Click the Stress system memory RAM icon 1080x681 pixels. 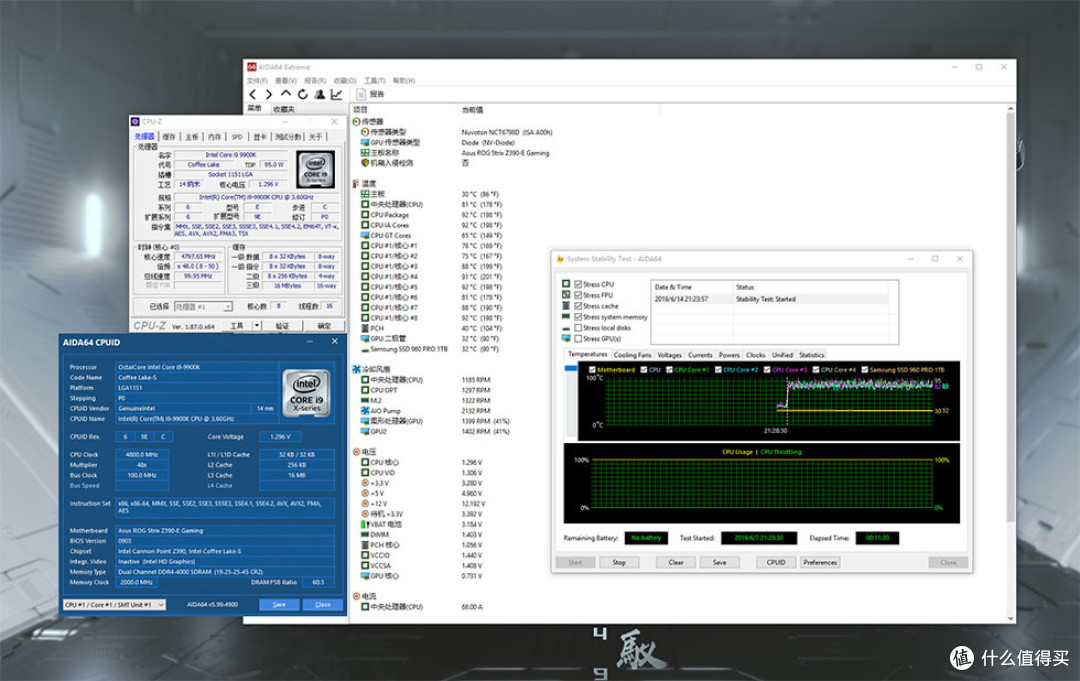click(566, 317)
